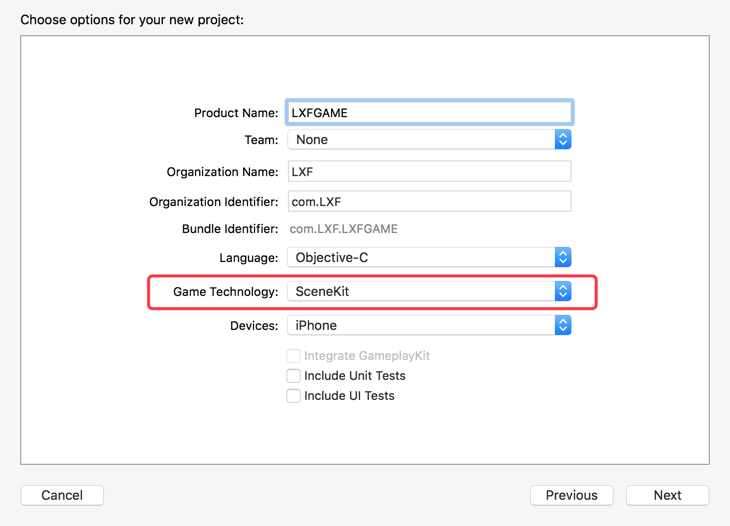
Task: Click the Organization Name field
Action: 429,172
